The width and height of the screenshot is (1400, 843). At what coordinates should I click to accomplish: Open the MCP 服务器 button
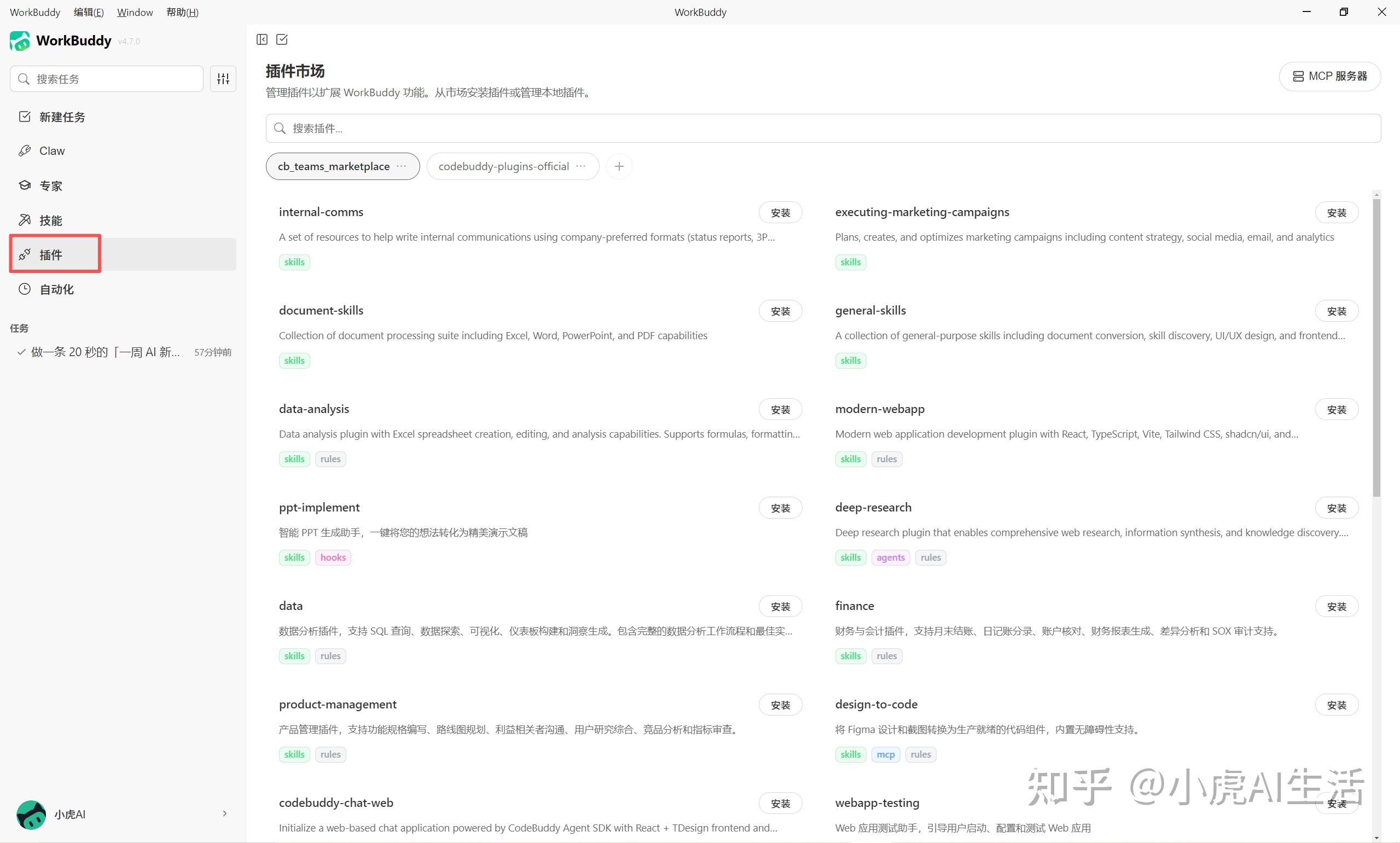(1329, 76)
